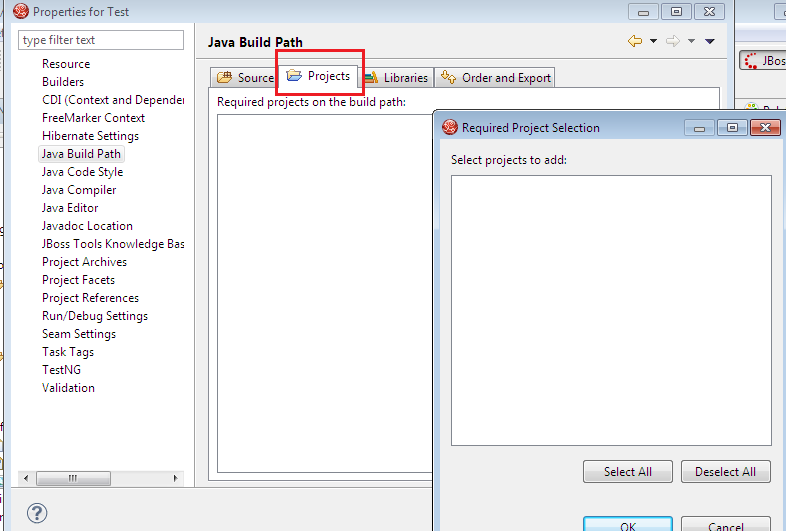Close the Properties for Test window
Image resolution: width=786 pixels, height=531 pixels.
709,12
